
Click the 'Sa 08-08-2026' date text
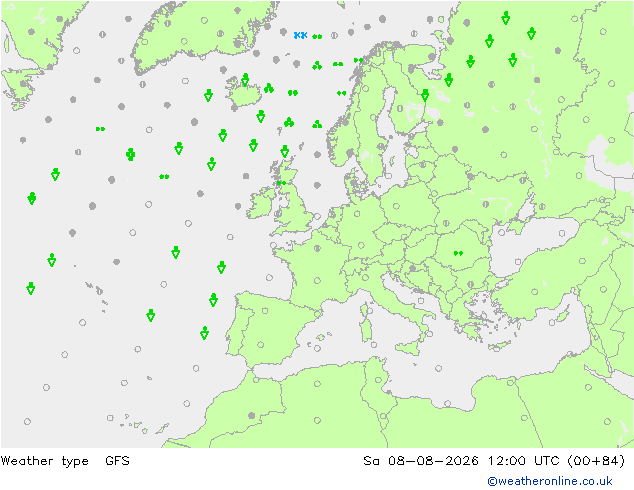click(x=421, y=460)
